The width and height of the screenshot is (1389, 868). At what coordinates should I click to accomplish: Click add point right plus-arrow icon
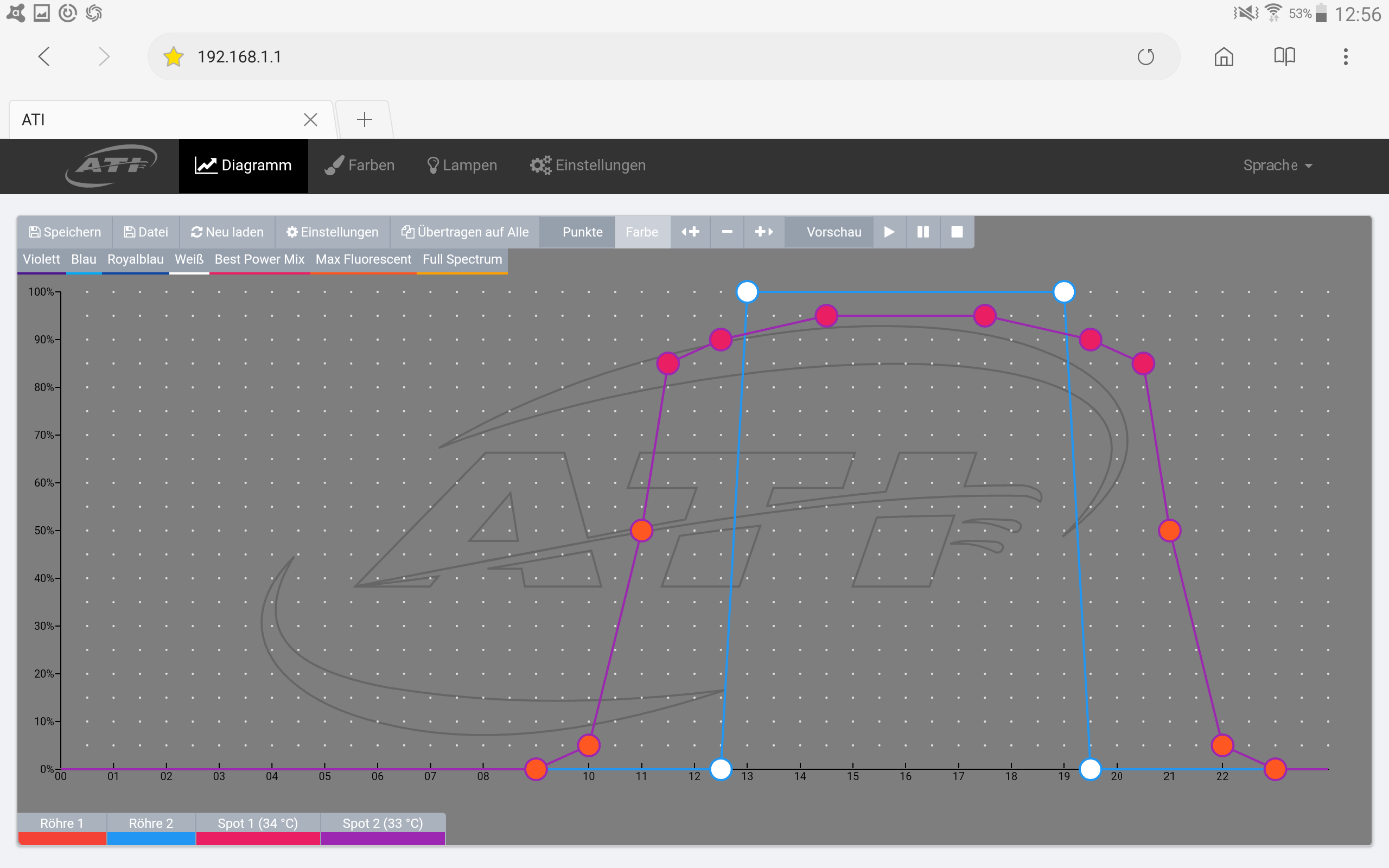pos(763,232)
